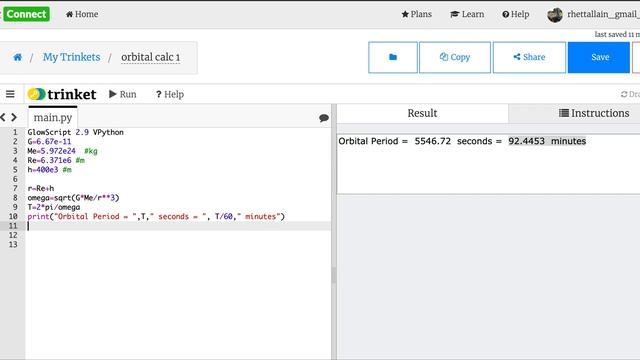The height and width of the screenshot is (360, 640).
Task: Copy this trinket
Action: click(455, 57)
